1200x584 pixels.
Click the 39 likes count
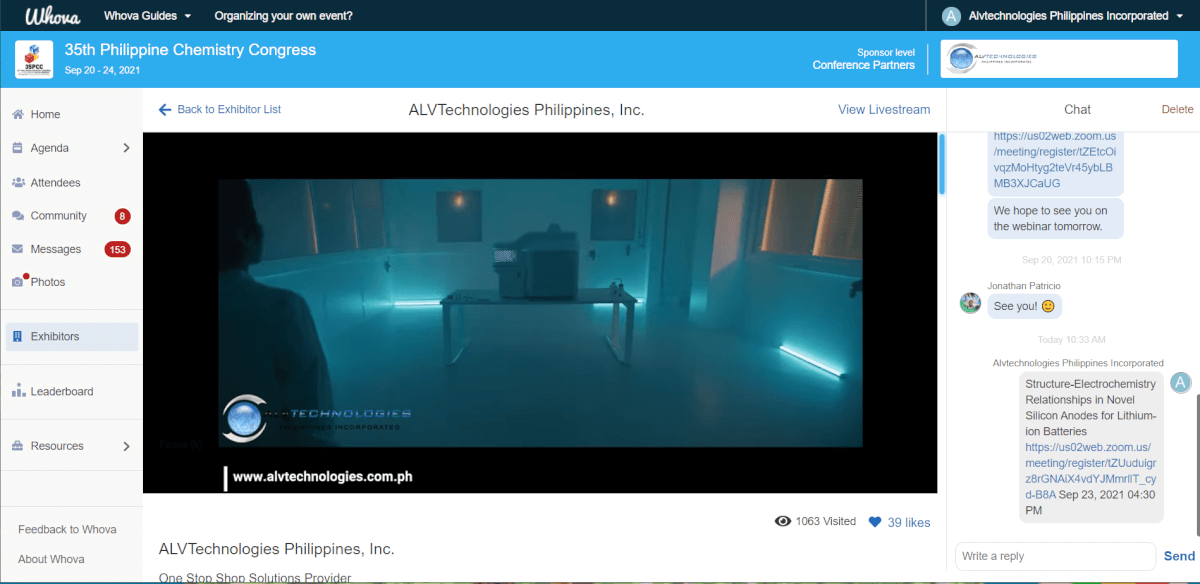pos(909,522)
